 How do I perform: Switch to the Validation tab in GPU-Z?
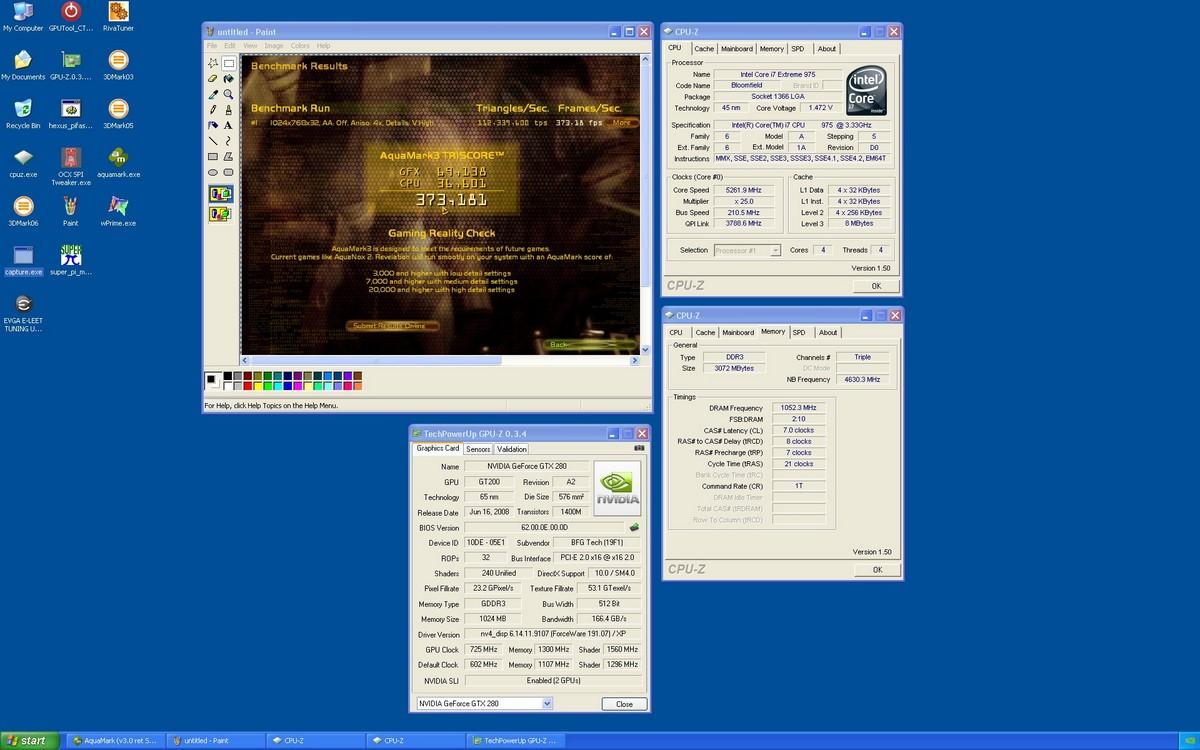511,449
